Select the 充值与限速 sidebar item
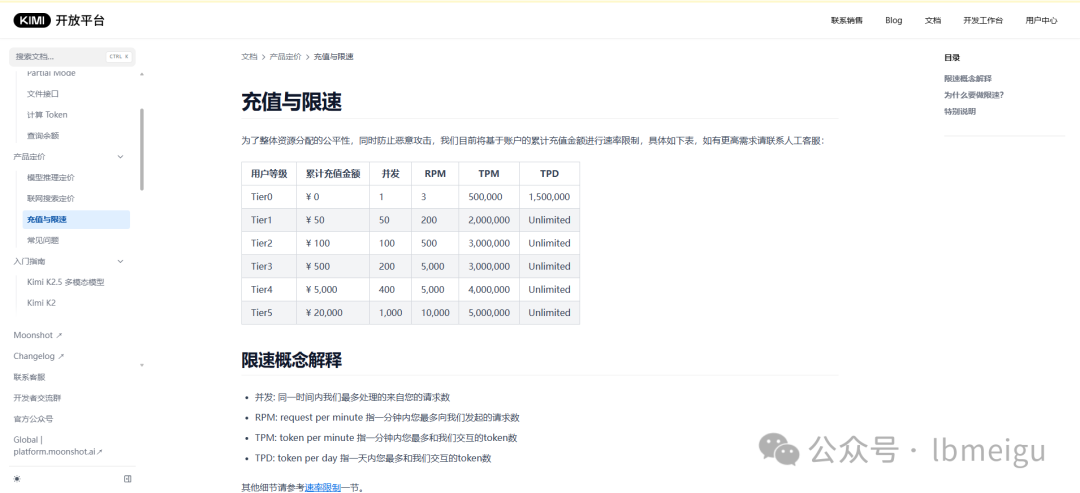Screen dimensions: 1080x493 pyautogui.click(x=76, y=220)
